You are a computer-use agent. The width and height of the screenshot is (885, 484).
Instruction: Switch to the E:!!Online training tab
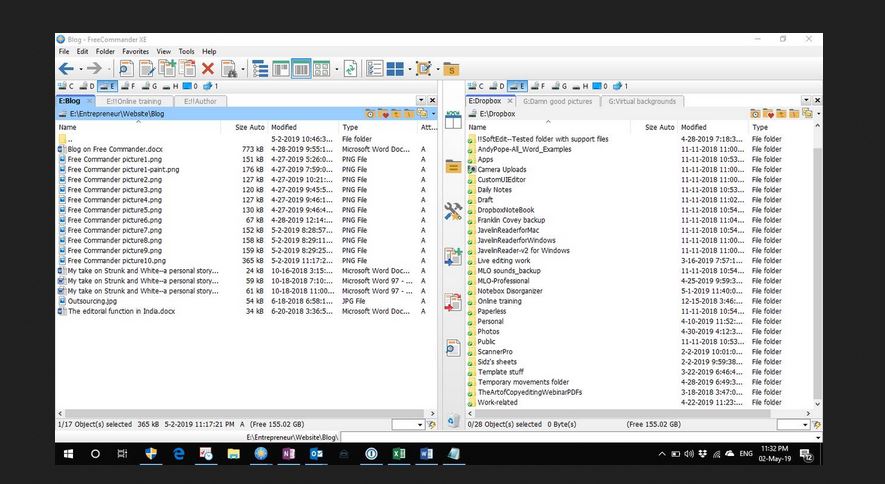(x=134, y=102)
